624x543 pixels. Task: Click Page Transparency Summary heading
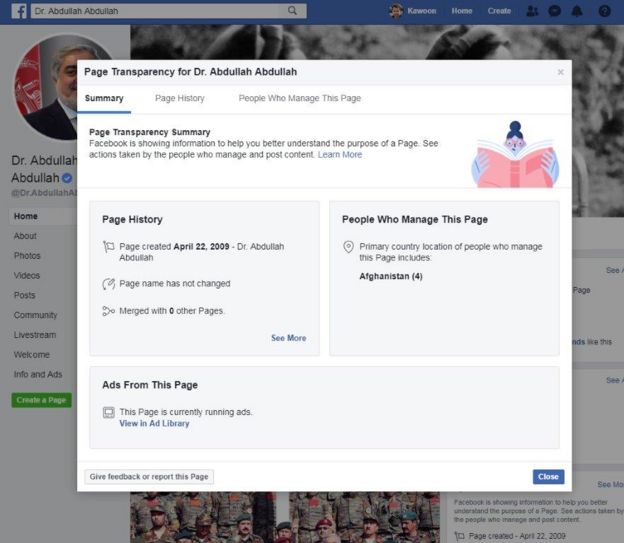click(x=150, y=132)
